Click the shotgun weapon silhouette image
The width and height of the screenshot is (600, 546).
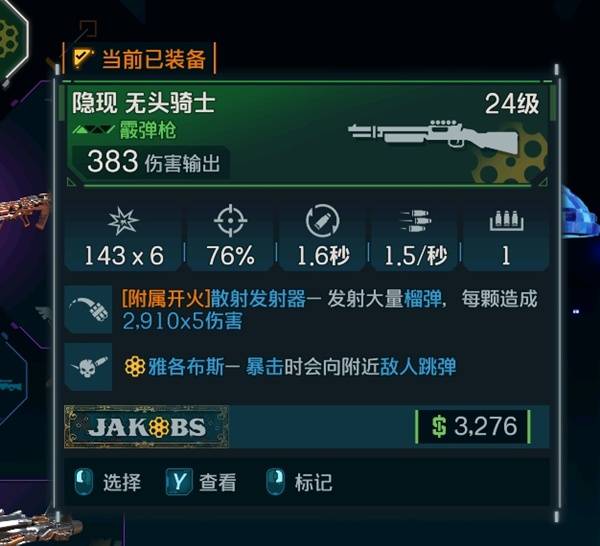pos(433,135)
